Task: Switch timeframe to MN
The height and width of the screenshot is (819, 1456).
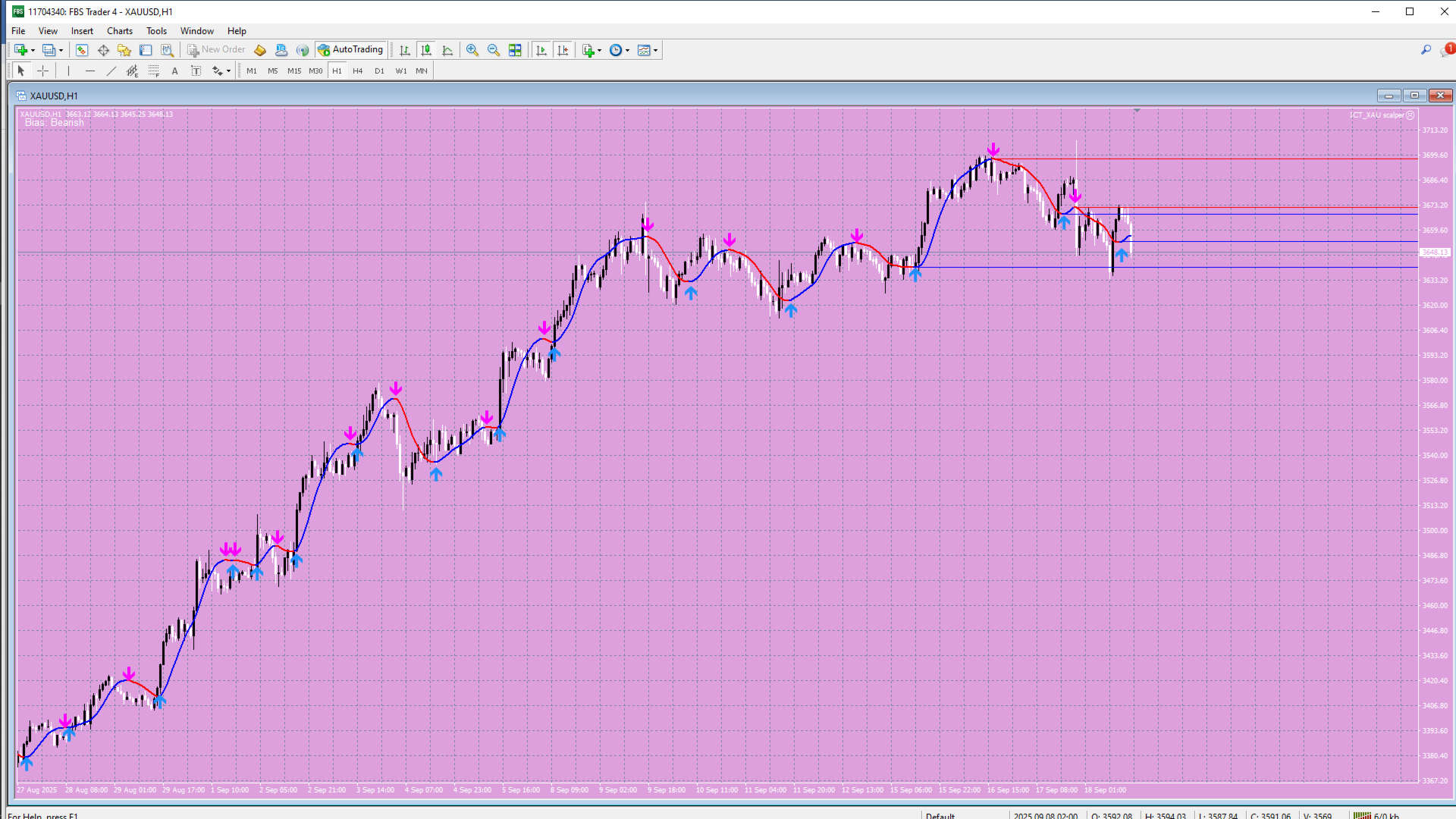Action: tap(422, 71)
